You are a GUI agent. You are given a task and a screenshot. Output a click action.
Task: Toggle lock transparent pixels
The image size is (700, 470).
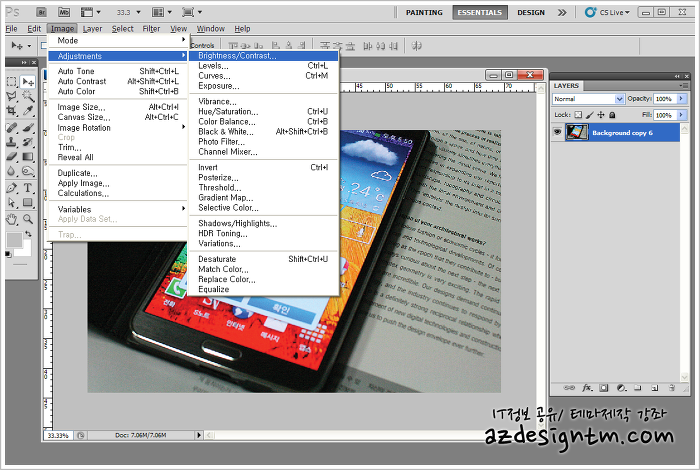(578, 115)
